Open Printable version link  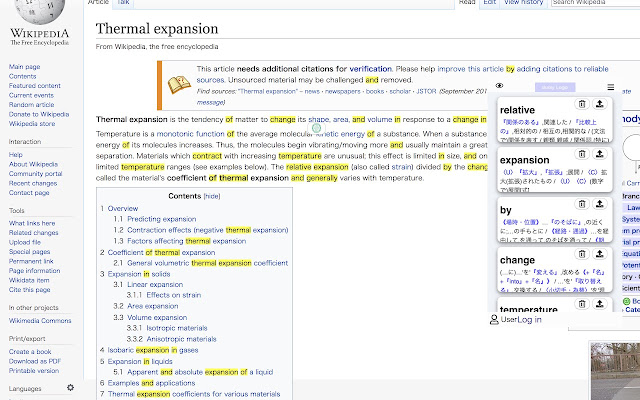pos(34,371)
